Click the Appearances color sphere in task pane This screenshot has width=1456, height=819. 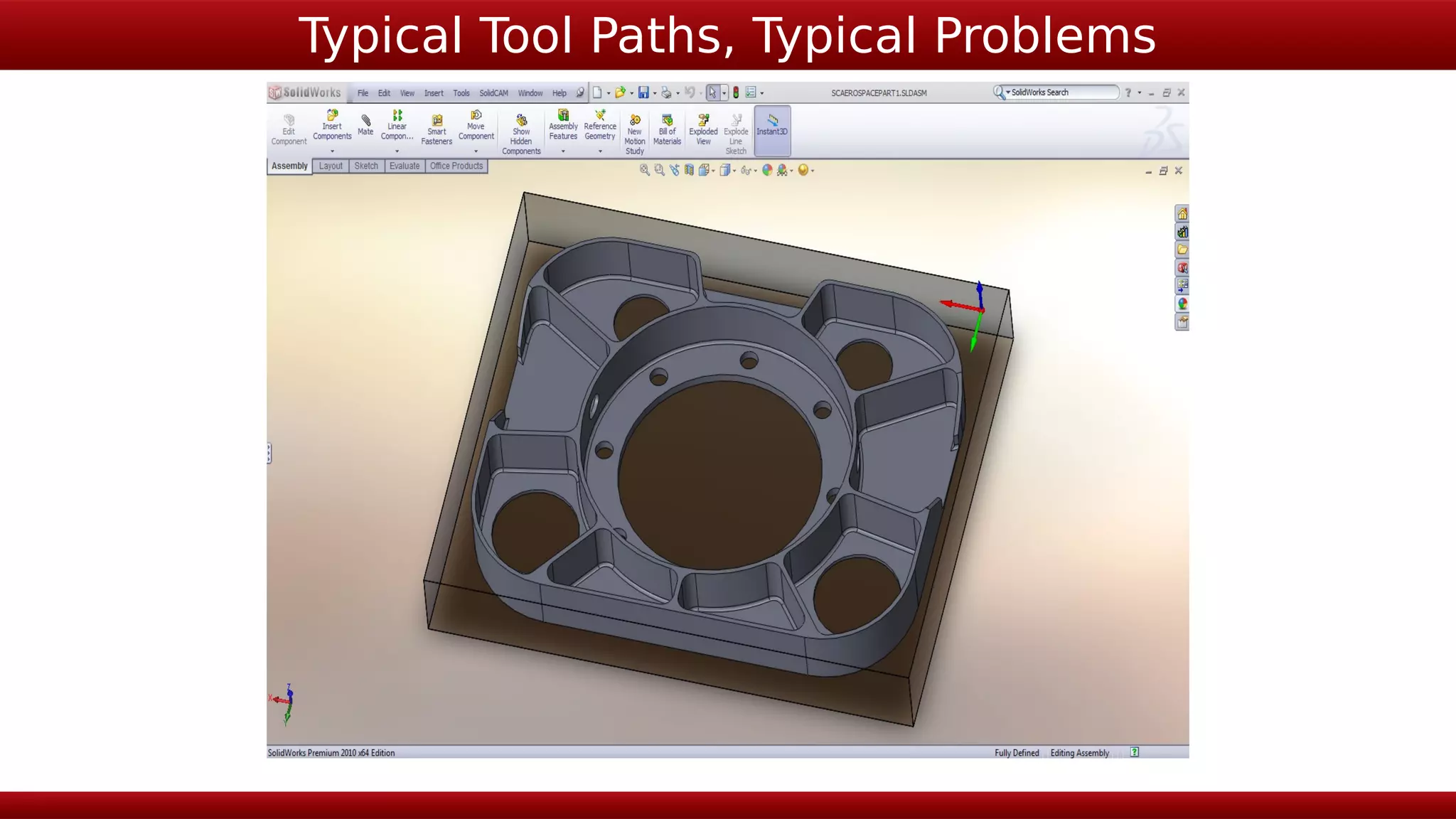point(1182,304)
